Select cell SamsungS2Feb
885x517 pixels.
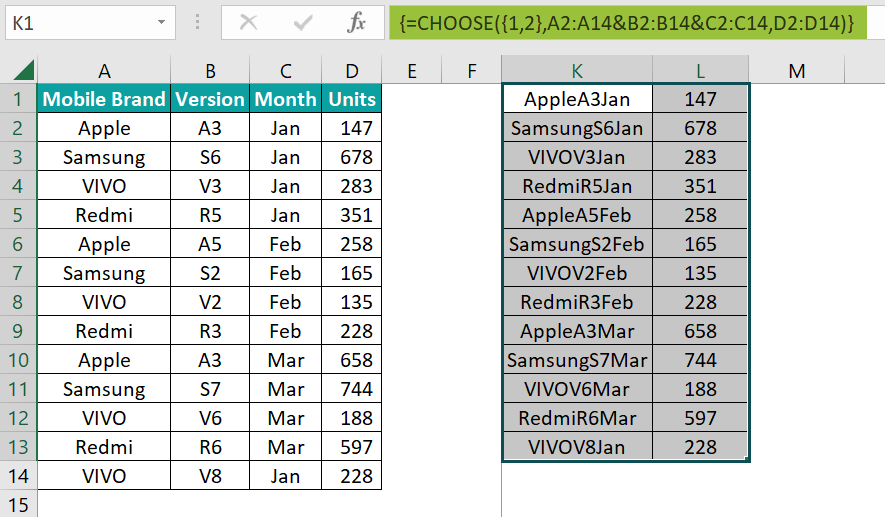[577, 244]
